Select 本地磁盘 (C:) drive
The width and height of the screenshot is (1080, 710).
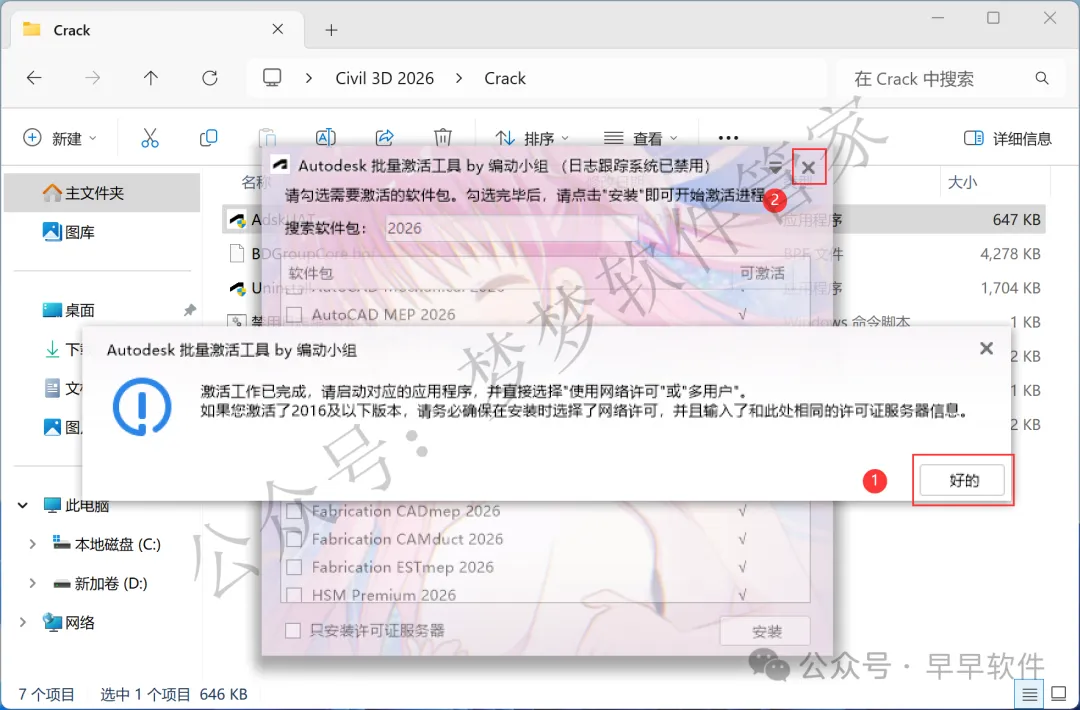click(107, 545)
